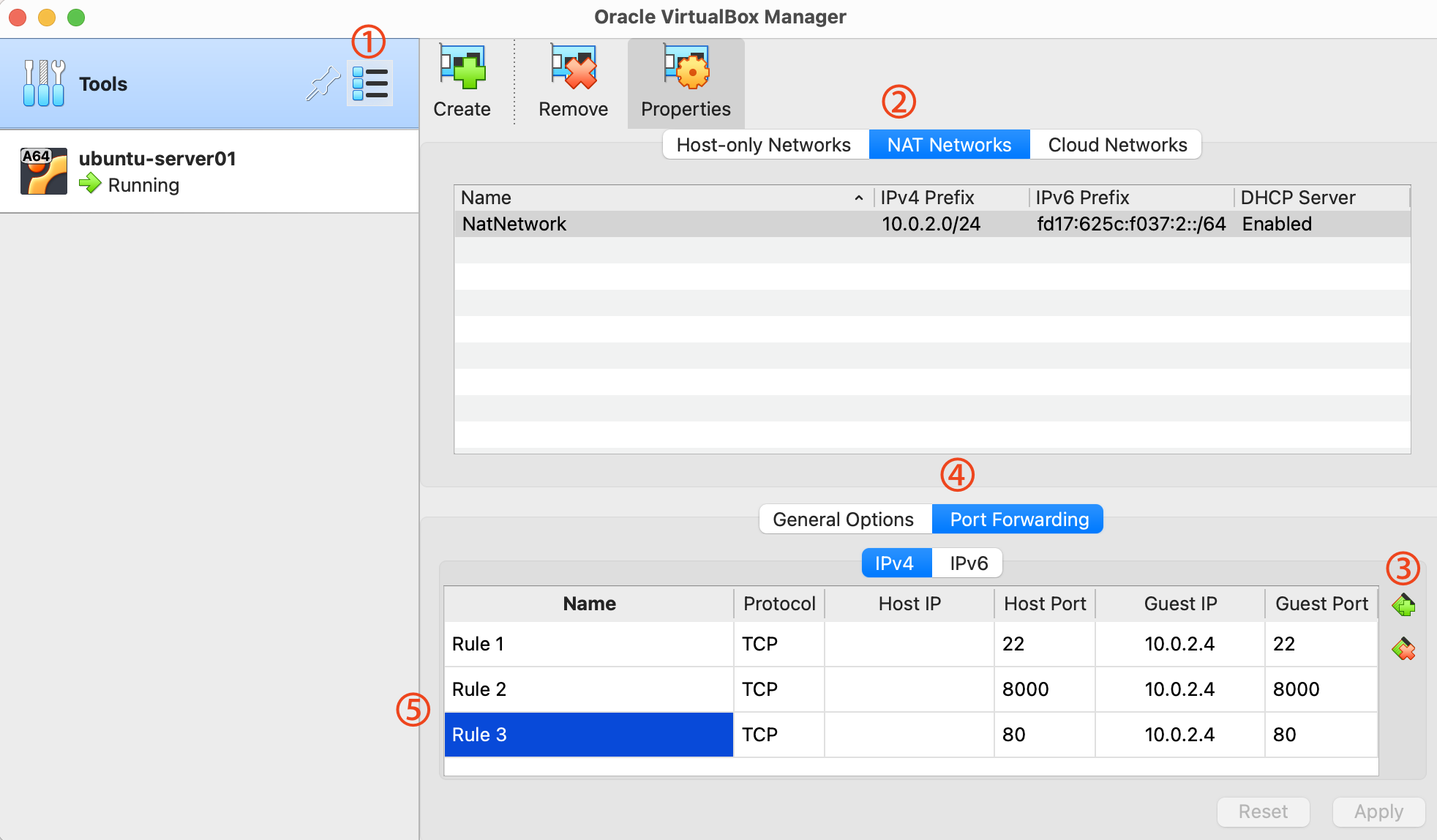1437x840 pixels.
Task: Select the Port Forwarding tab
Action: [1018, 520]
